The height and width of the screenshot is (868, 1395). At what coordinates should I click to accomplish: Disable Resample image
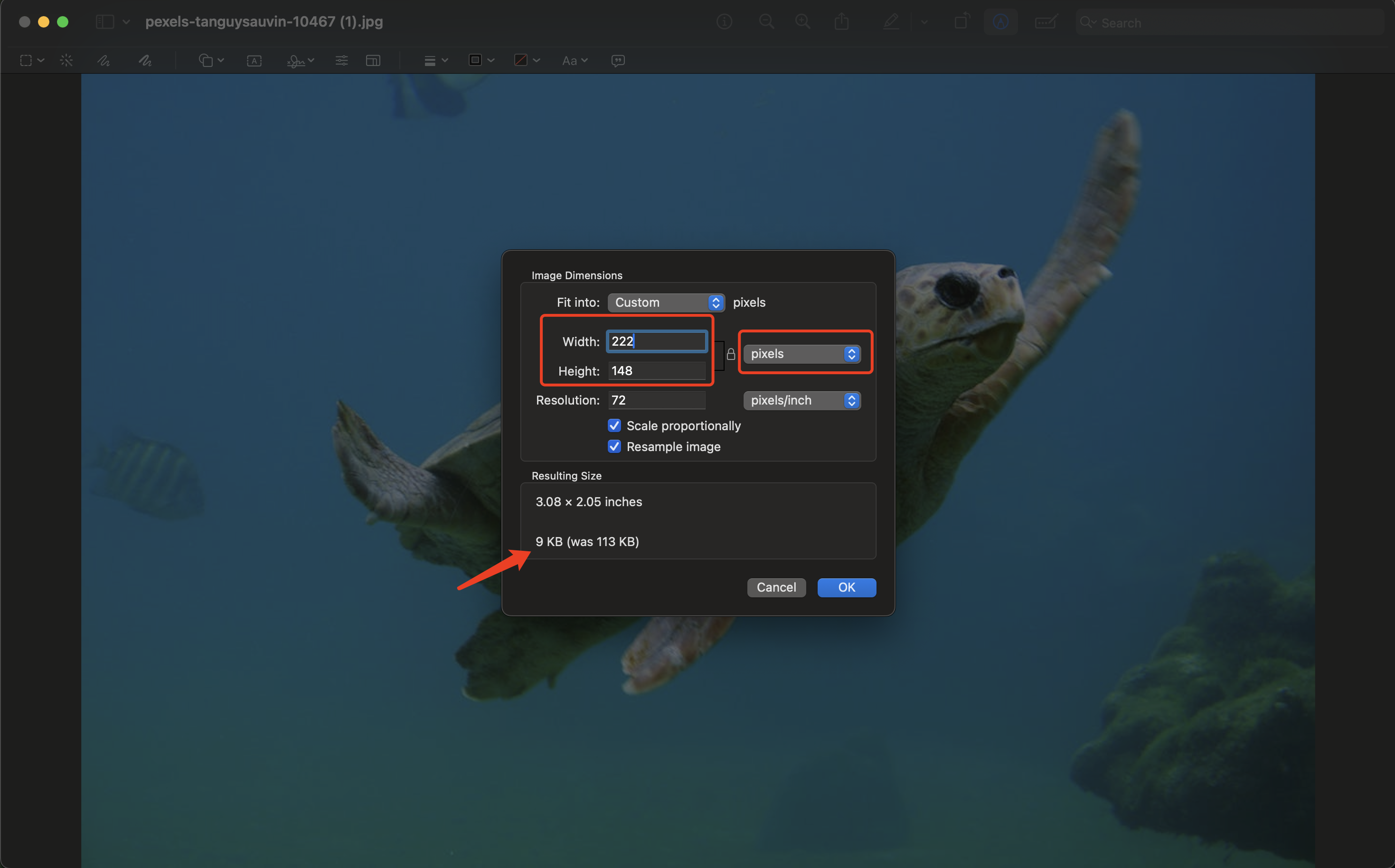pos(614,447)
